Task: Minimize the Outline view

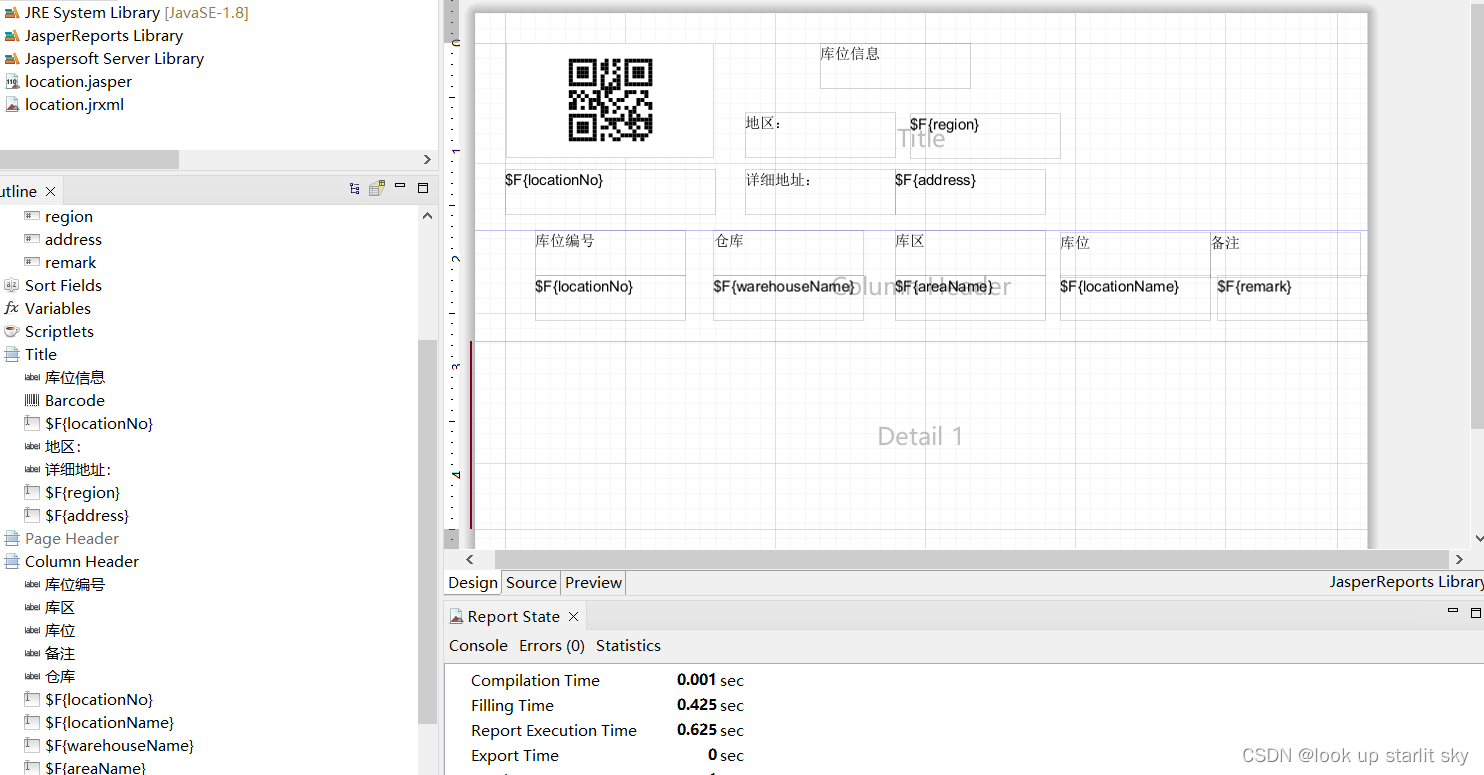Action: click(x=400, y=187)
